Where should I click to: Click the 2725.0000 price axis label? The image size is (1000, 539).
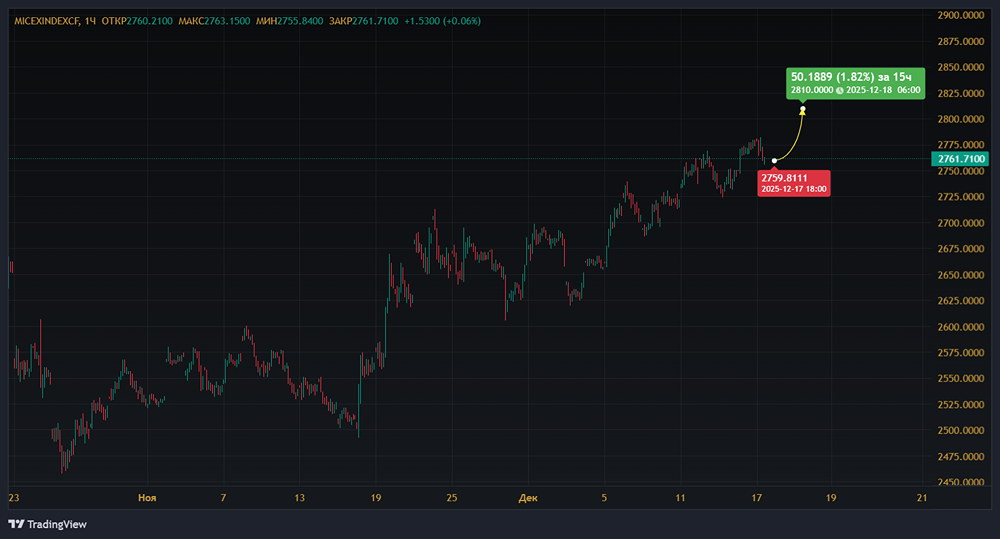960,196
